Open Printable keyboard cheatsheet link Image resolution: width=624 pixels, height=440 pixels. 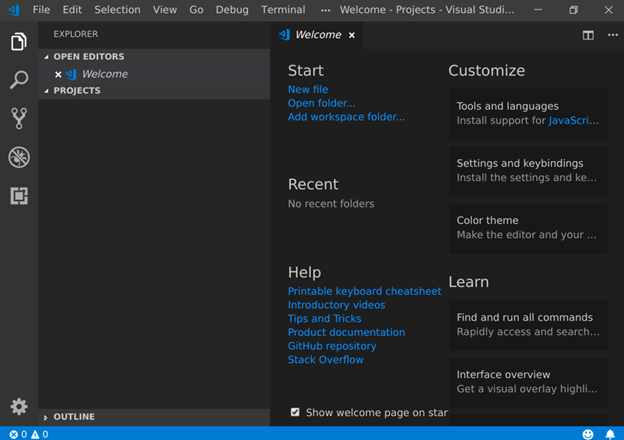(365, 291)
